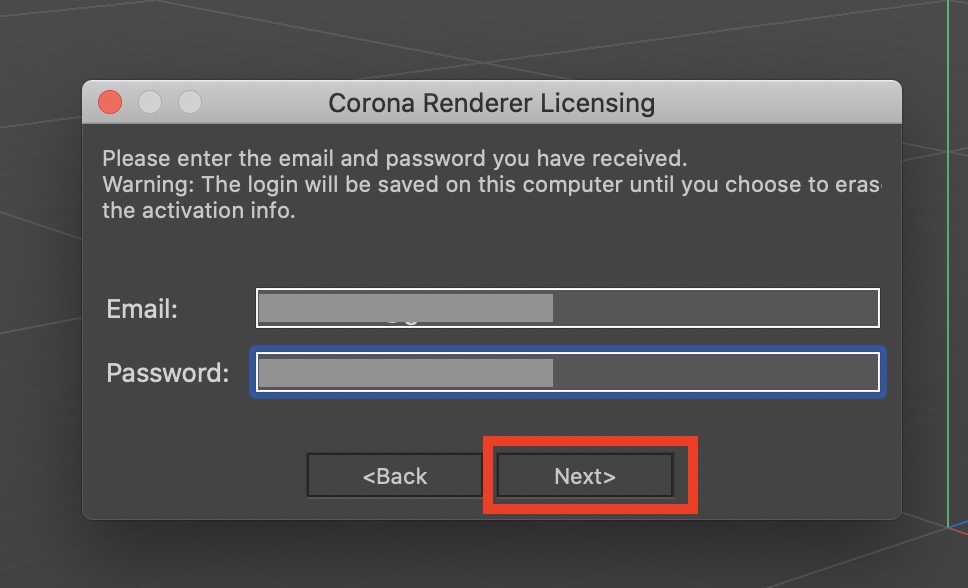Screen dimensions: 968x588
Task: Click empty space right of Next> button
Action: [790, 476]
